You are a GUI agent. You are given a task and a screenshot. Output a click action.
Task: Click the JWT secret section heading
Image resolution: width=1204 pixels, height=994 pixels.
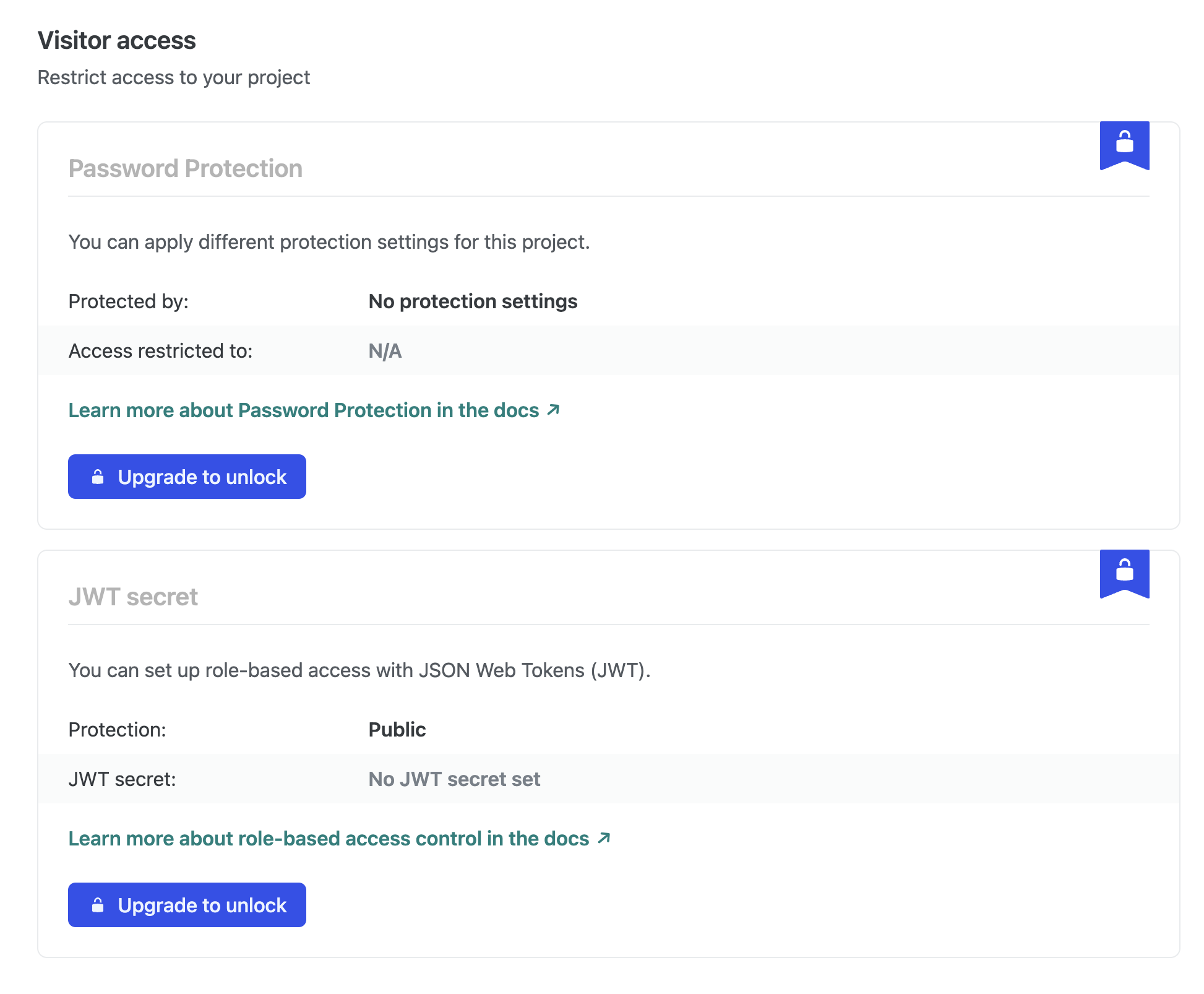(x=133, y=597)
